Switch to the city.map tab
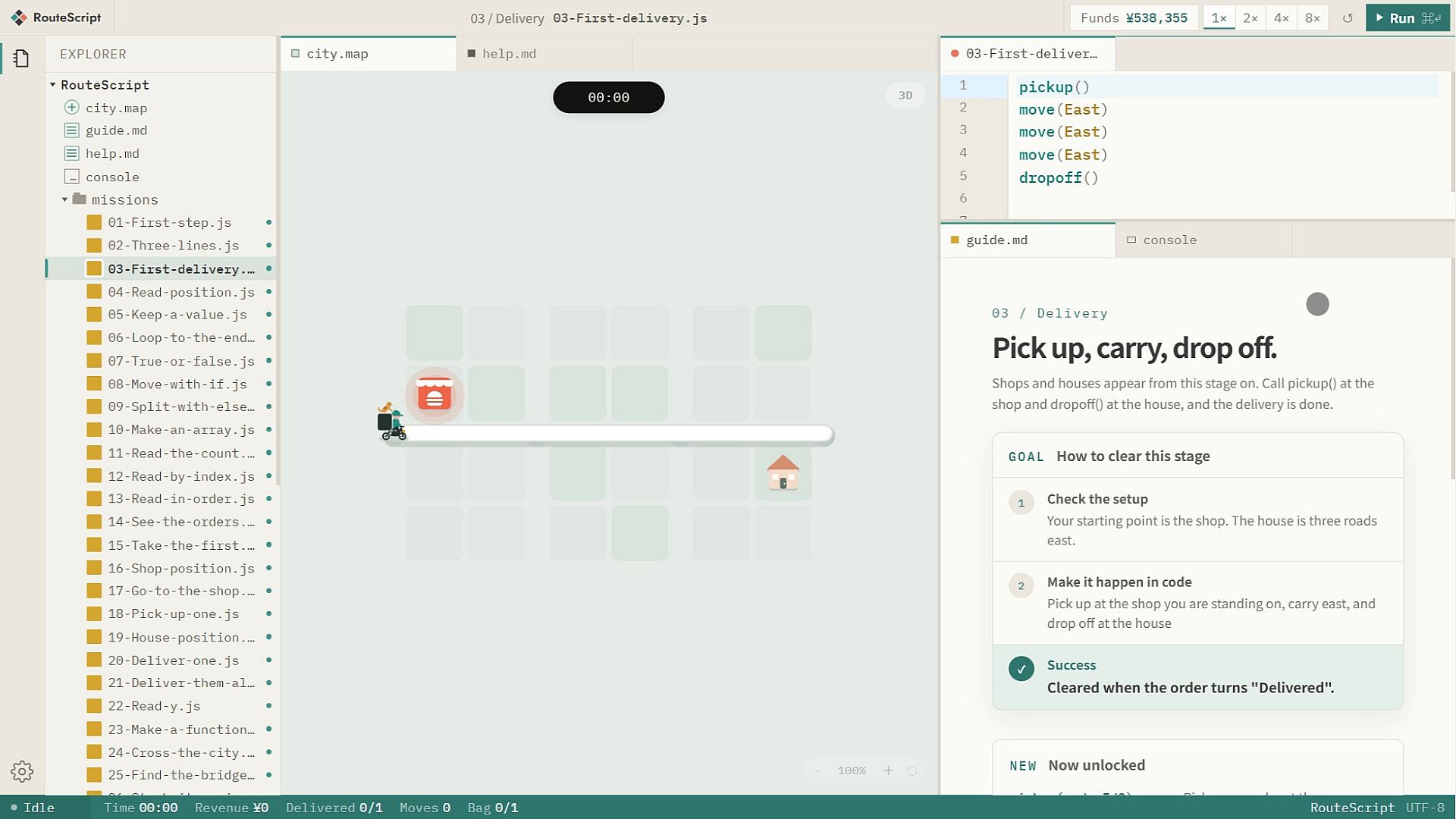 (x=369, y=54)
